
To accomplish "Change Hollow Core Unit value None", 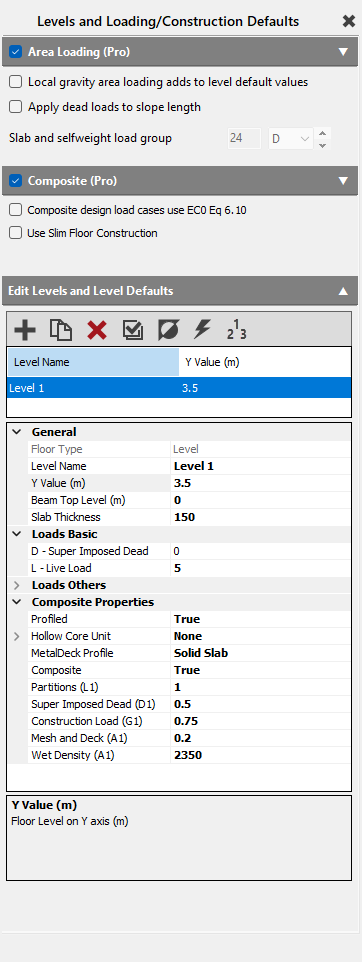I will coord(260,636).
